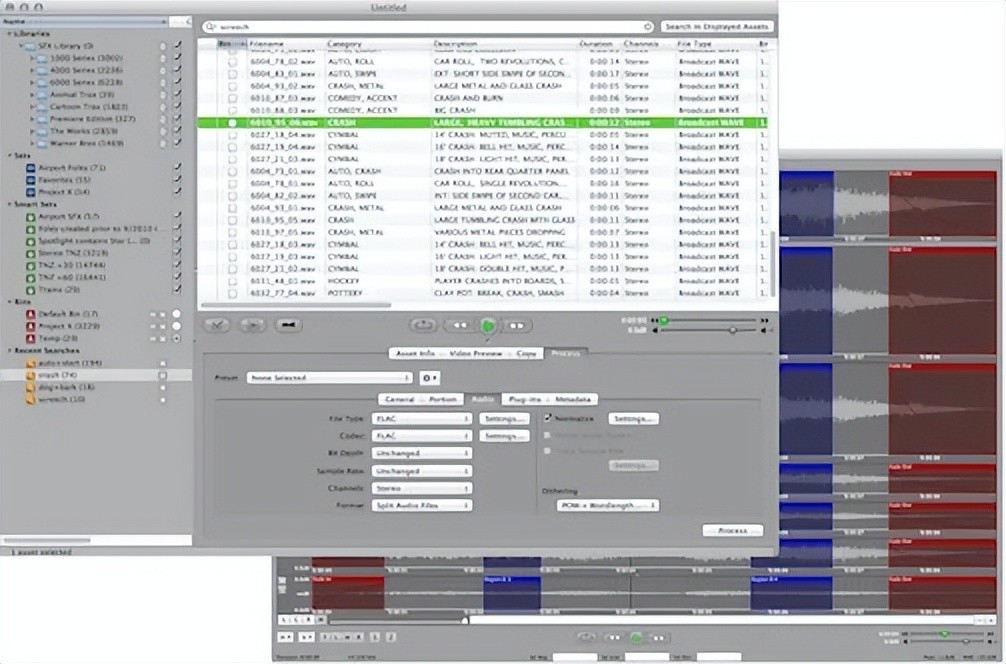Click the rewind button in front window transport

click(x=460, y=325)
